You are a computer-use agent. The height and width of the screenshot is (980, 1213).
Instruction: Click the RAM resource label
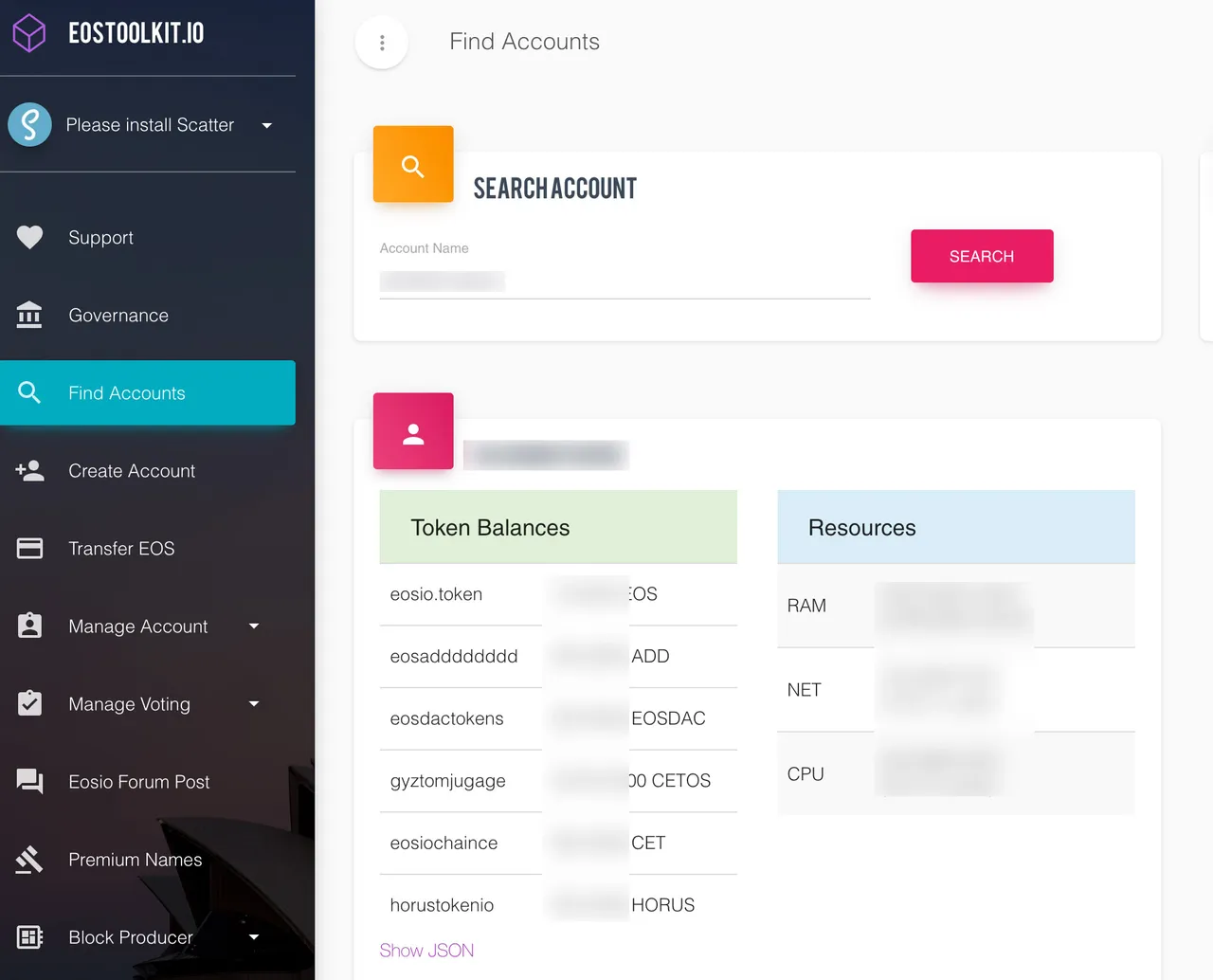[806, 606]
